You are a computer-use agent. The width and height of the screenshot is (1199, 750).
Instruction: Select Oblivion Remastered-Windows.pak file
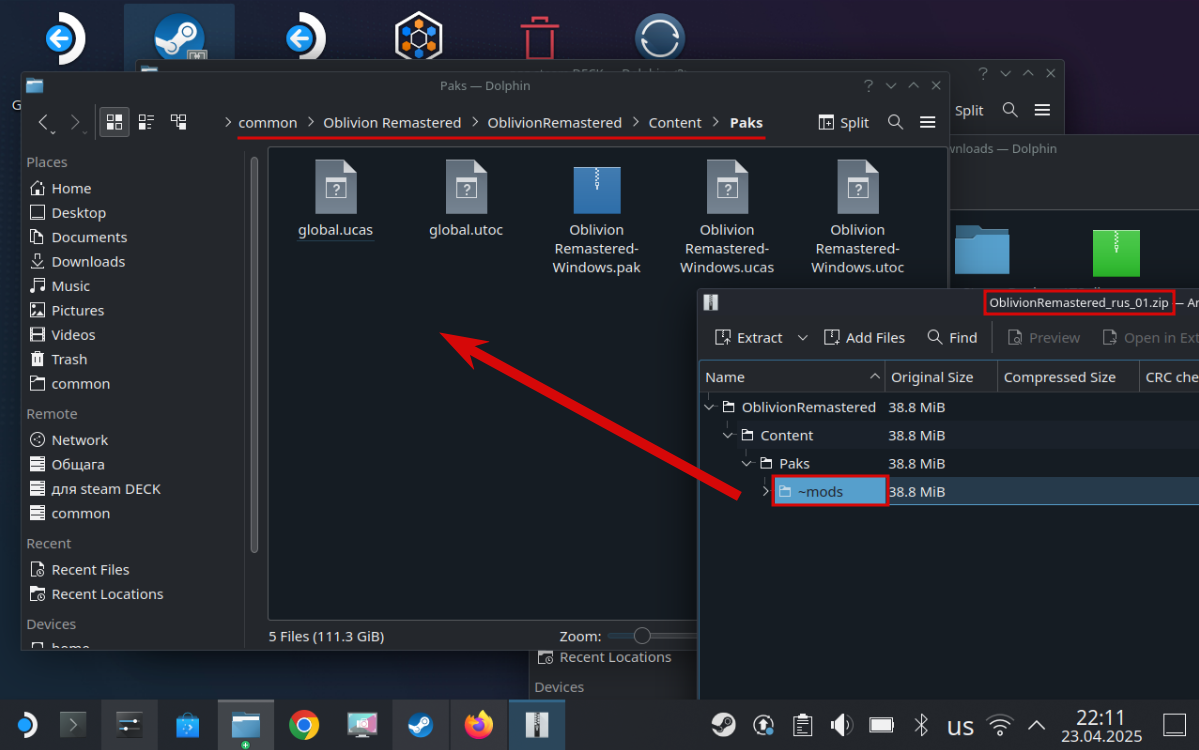click(x=596, y=218)
